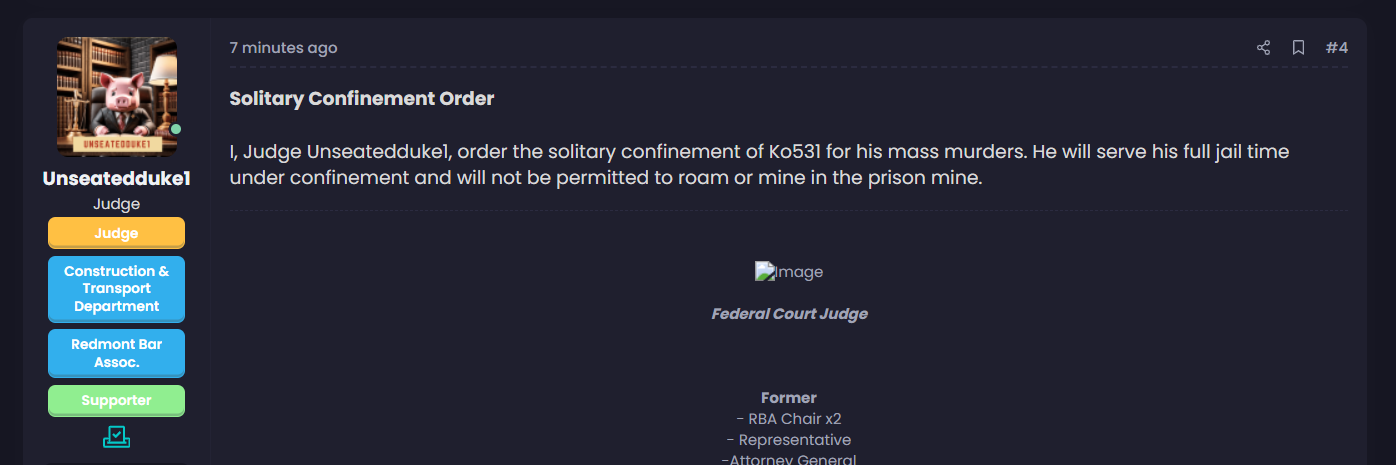Click the Judge user title text

tap(117, 204)
